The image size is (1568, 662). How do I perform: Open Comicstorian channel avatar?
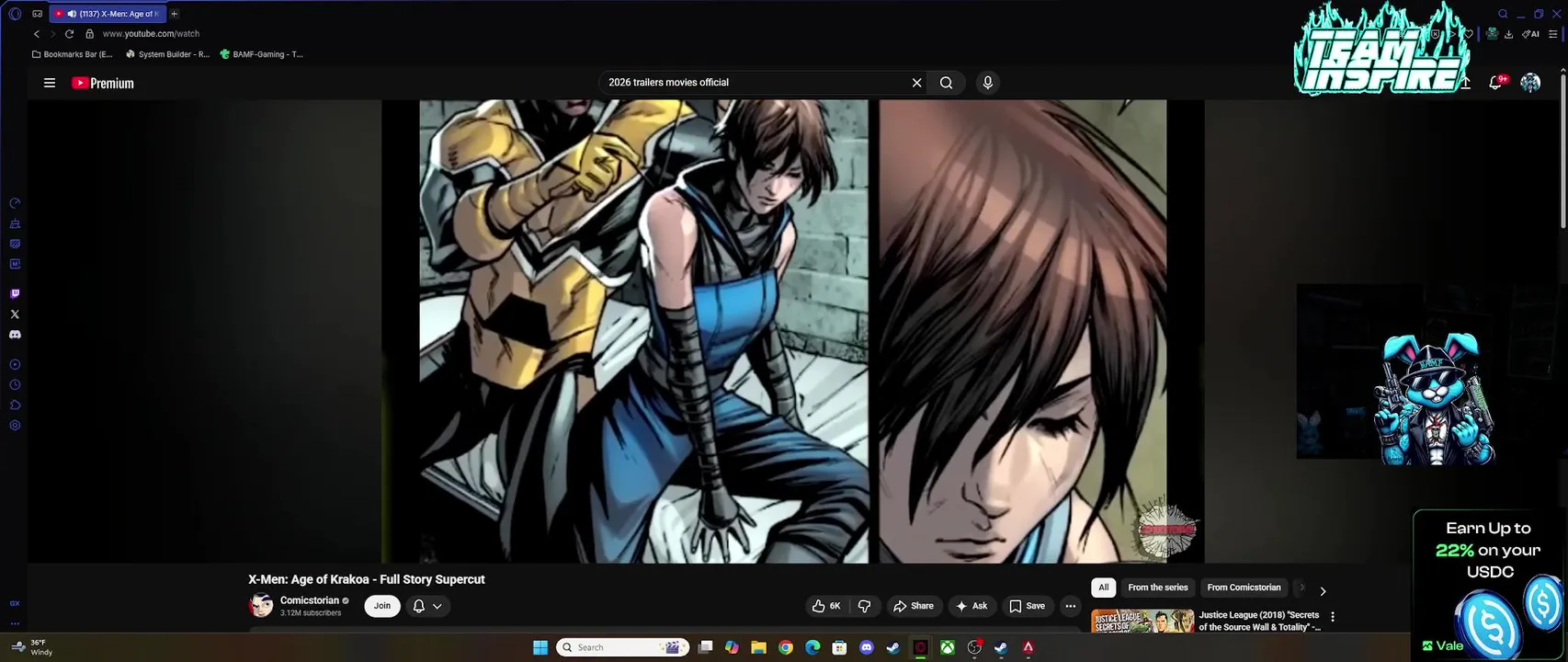(261, 606)
